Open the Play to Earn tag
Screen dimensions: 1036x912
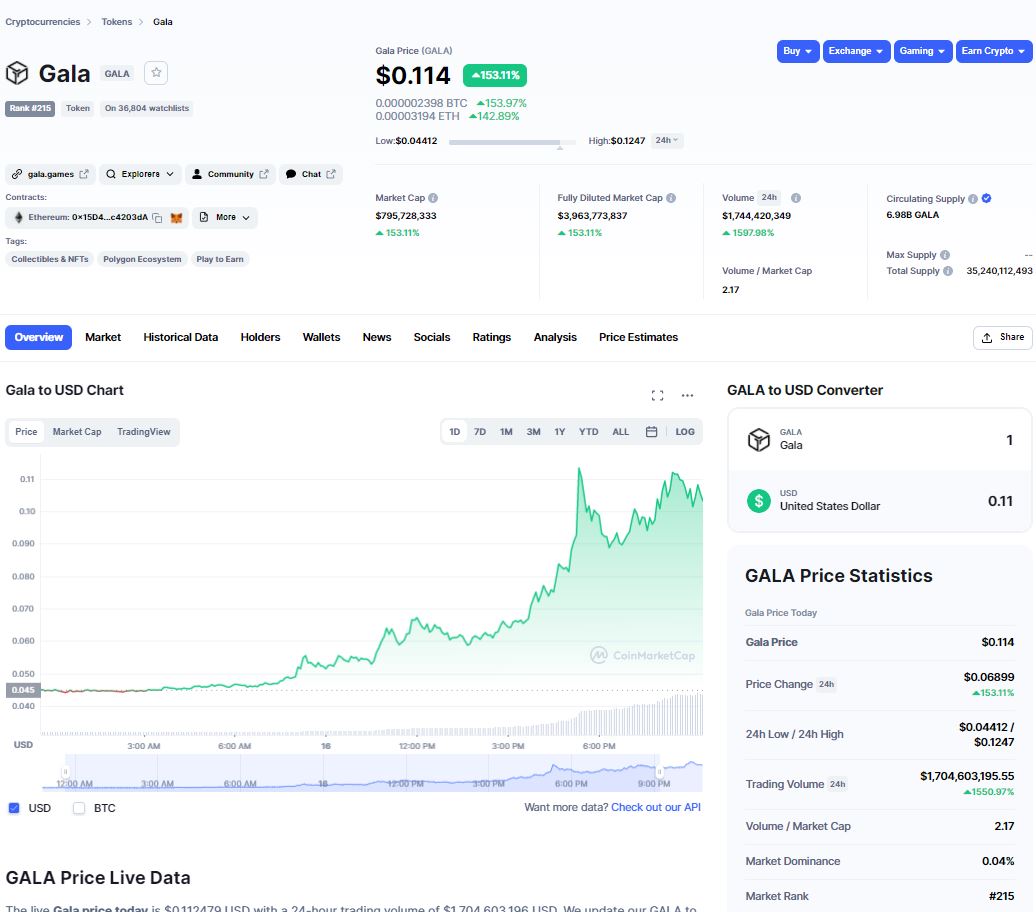tap(219, 259)
